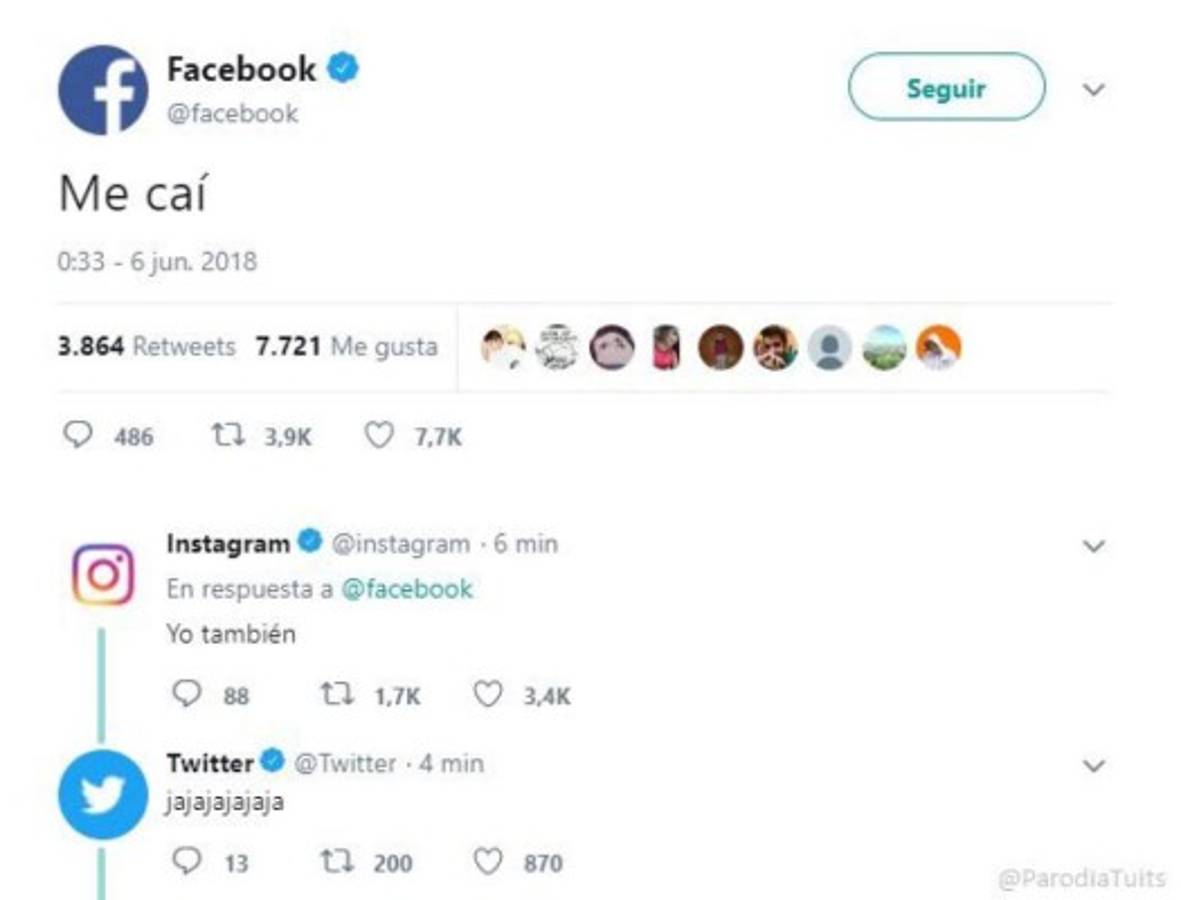Click first liker avatar thumbnail

tap(503, 347)
